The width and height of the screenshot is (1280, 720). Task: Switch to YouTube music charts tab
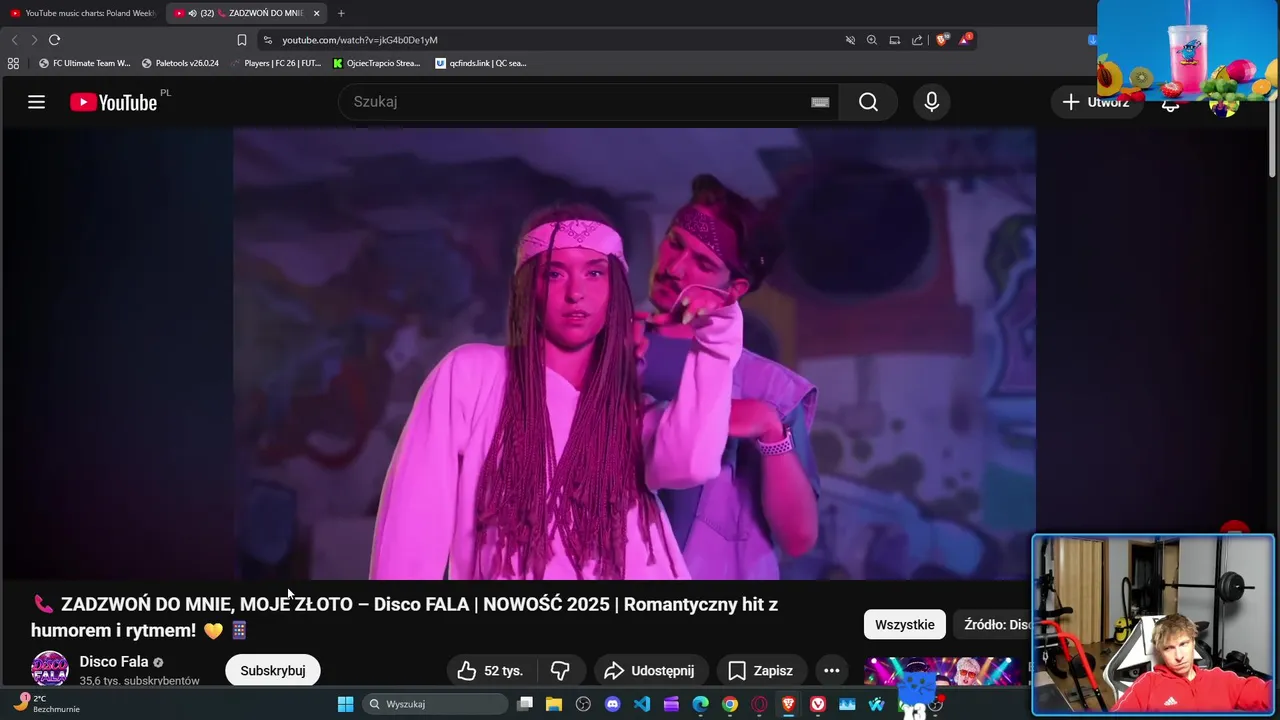pos(84,13)
